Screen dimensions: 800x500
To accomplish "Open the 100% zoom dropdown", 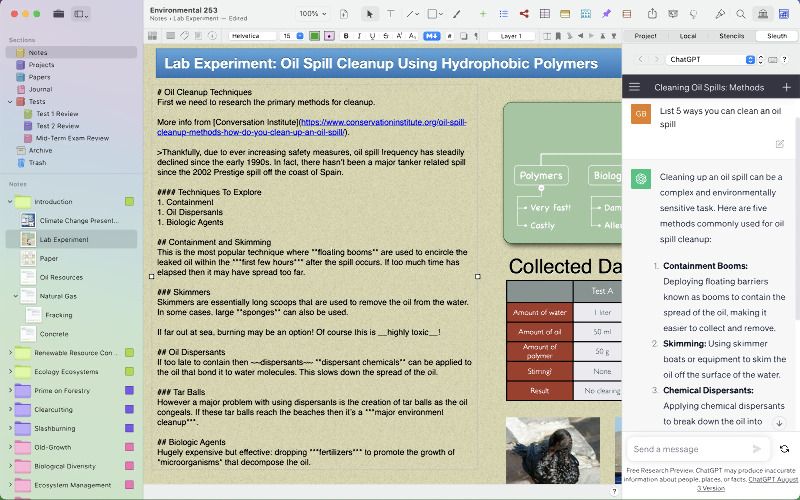I will click(x=312, y=14).
